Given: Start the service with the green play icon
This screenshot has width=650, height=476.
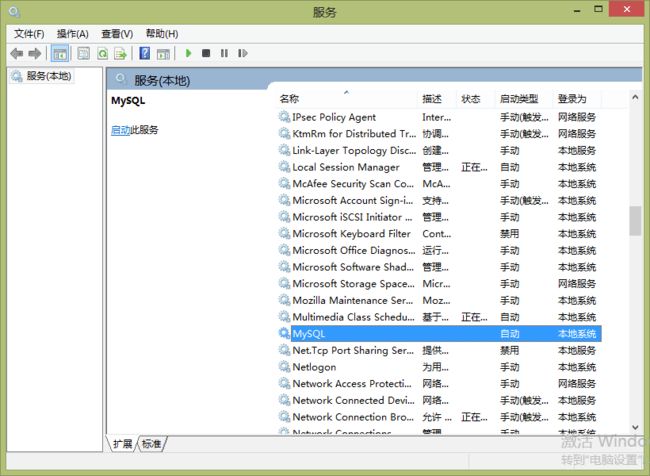Looking at the screenshot, I should [188, 53].
